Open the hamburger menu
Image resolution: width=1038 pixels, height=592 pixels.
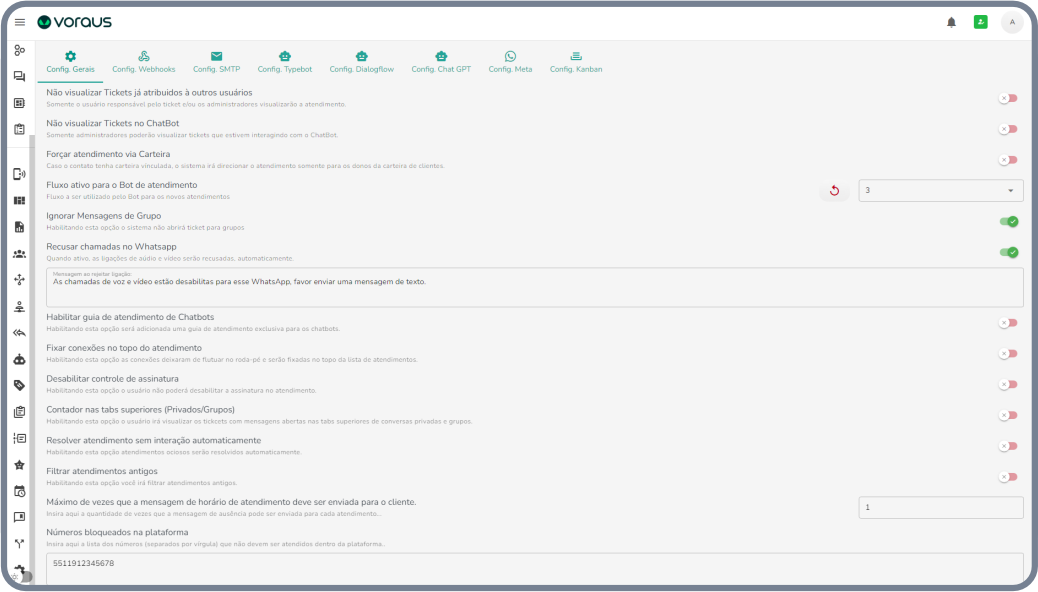(x=20, y=22)
